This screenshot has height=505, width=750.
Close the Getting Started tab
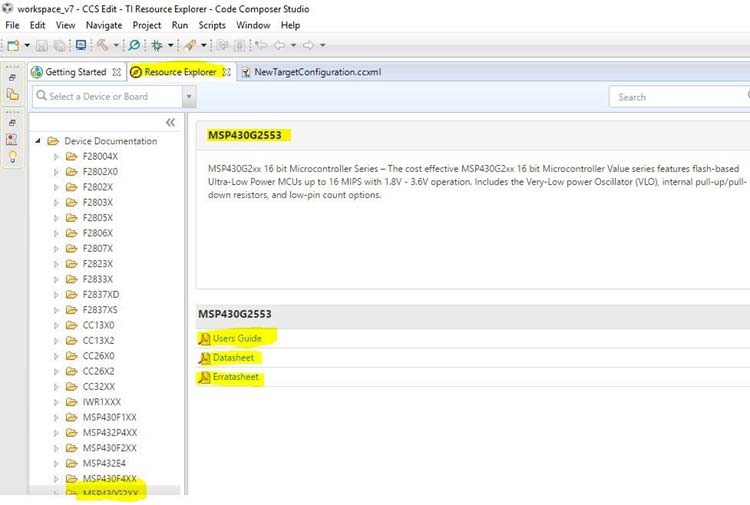tap(116, 72)
